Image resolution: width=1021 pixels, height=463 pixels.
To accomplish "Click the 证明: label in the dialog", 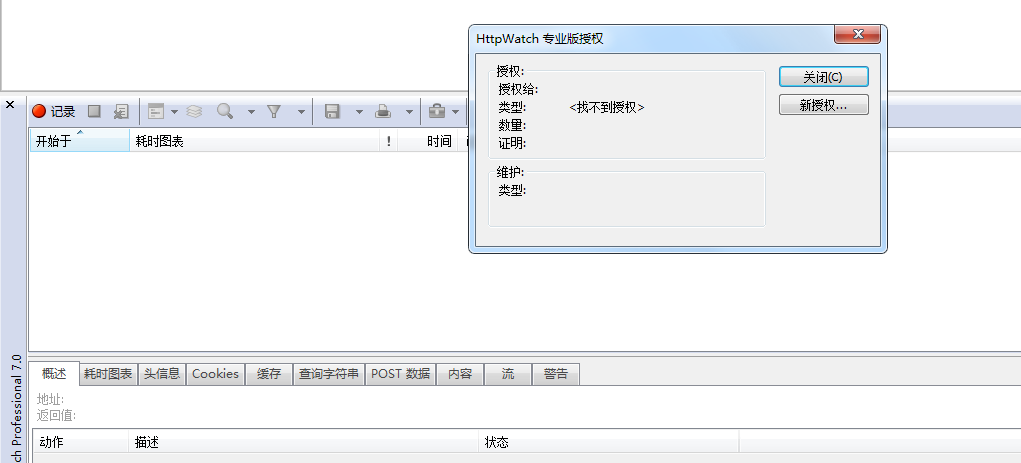I will point(512,143).
